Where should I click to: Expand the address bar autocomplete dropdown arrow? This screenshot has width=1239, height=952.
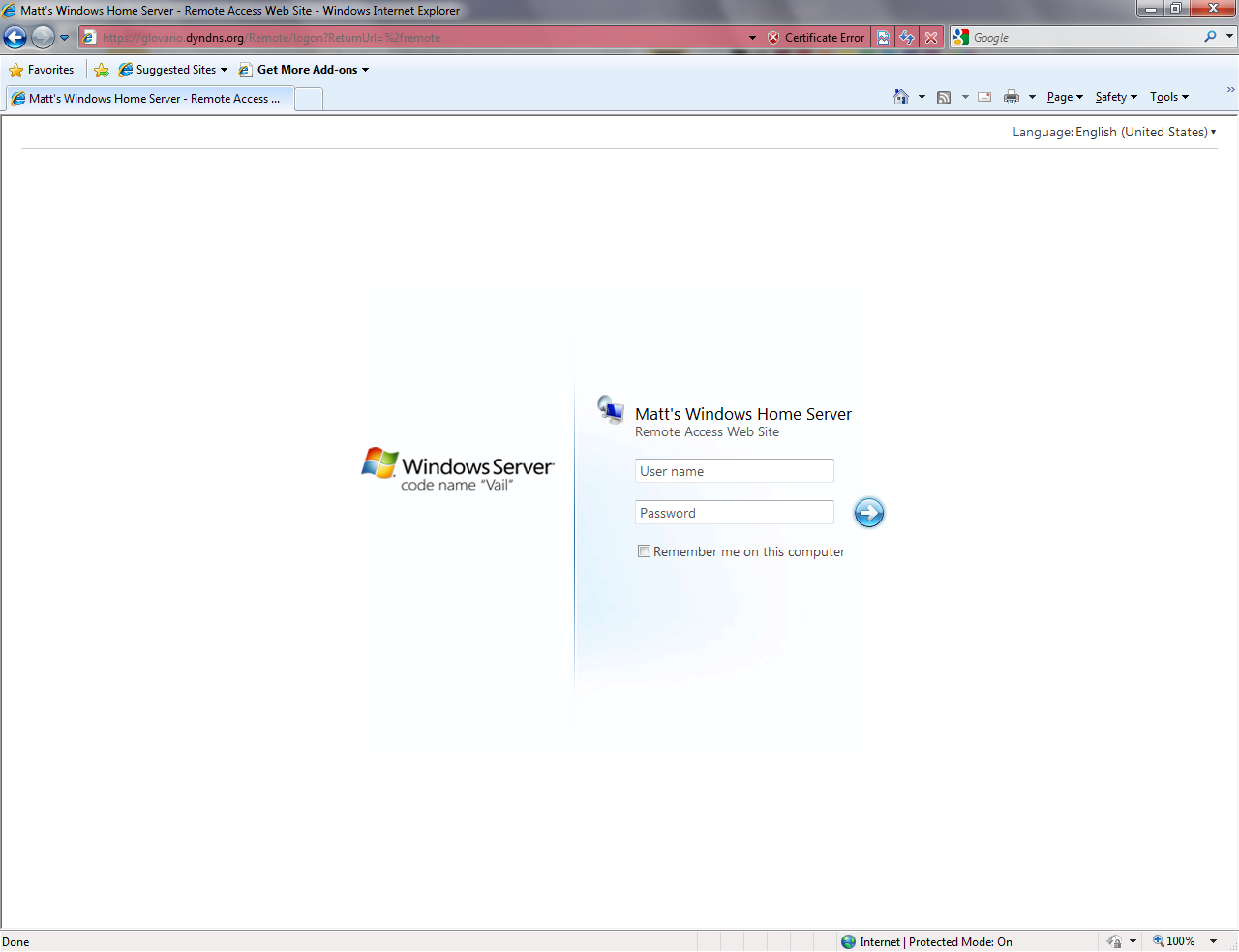(x=752, y=38)
